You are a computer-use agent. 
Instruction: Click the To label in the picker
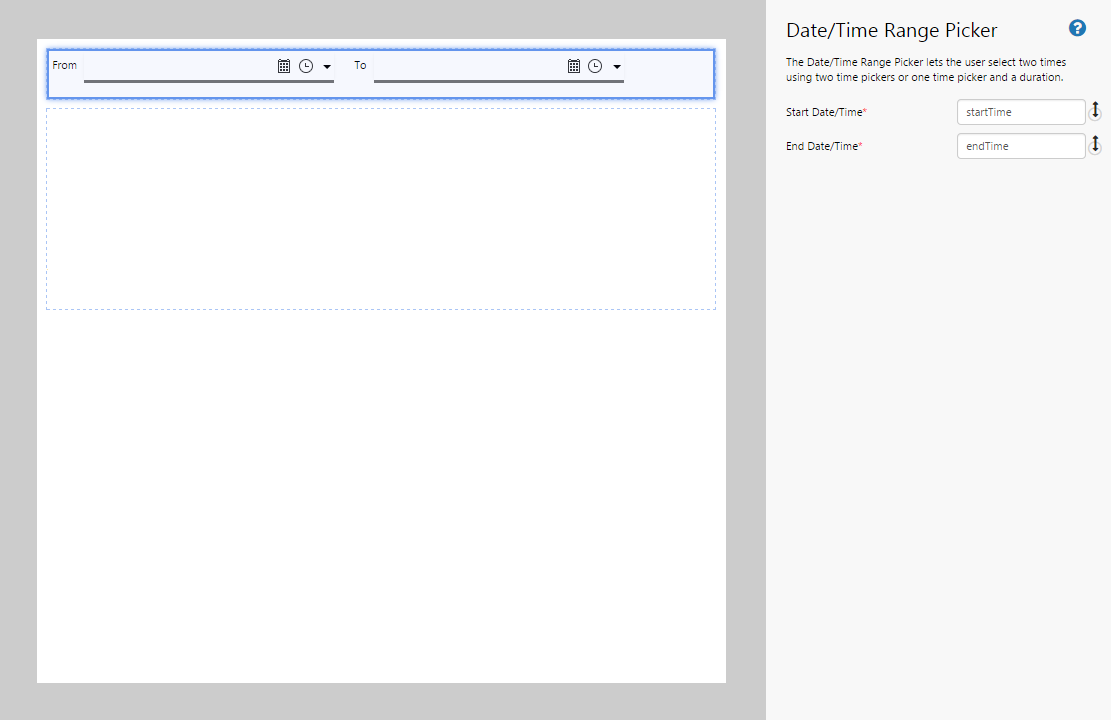[x=360, y=65]
